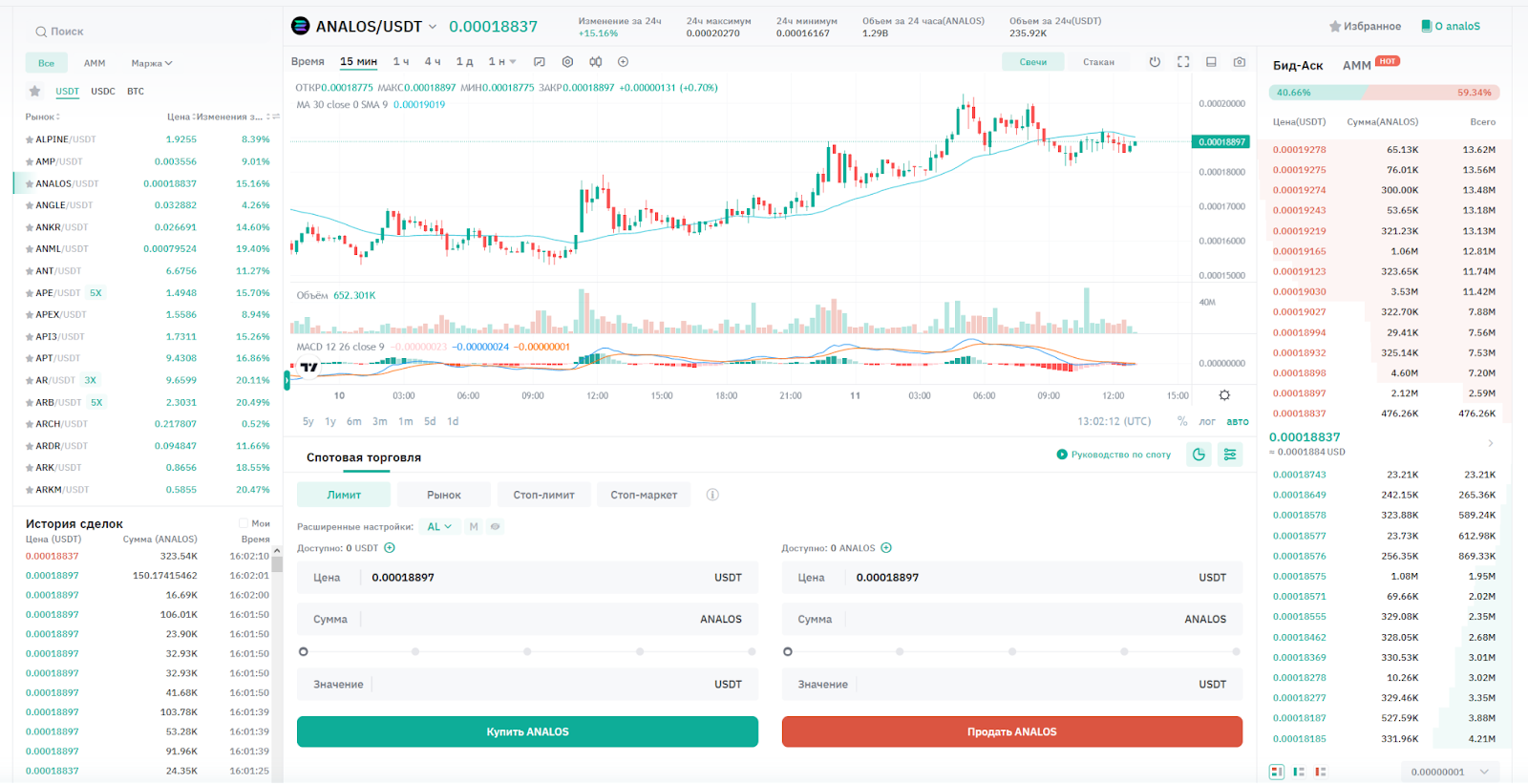The image size is (1528, 784).
Task: Expand the Маржа dropdown
Action: coord(152,64)
